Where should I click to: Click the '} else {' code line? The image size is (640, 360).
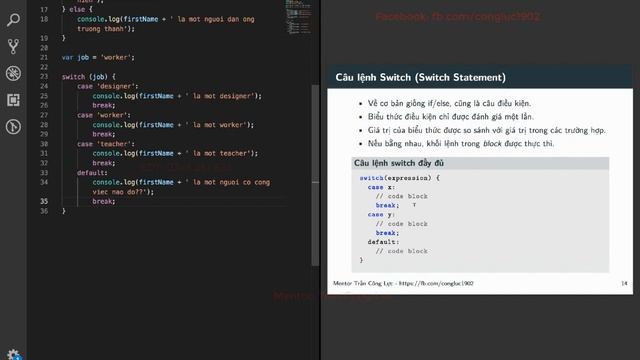tap(77, 9)
